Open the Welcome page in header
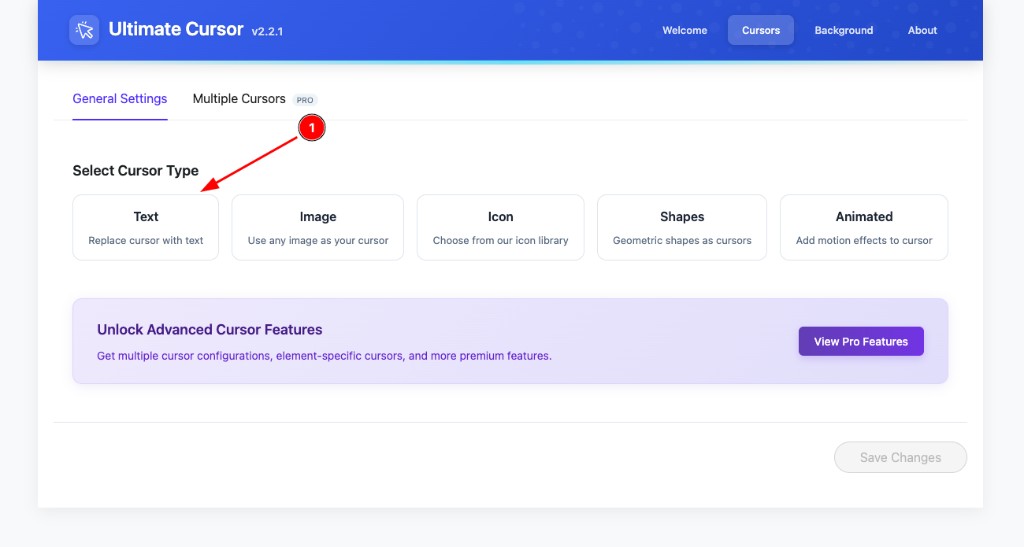Screen dimensions: 1024x547 click(x=684, y=30)
